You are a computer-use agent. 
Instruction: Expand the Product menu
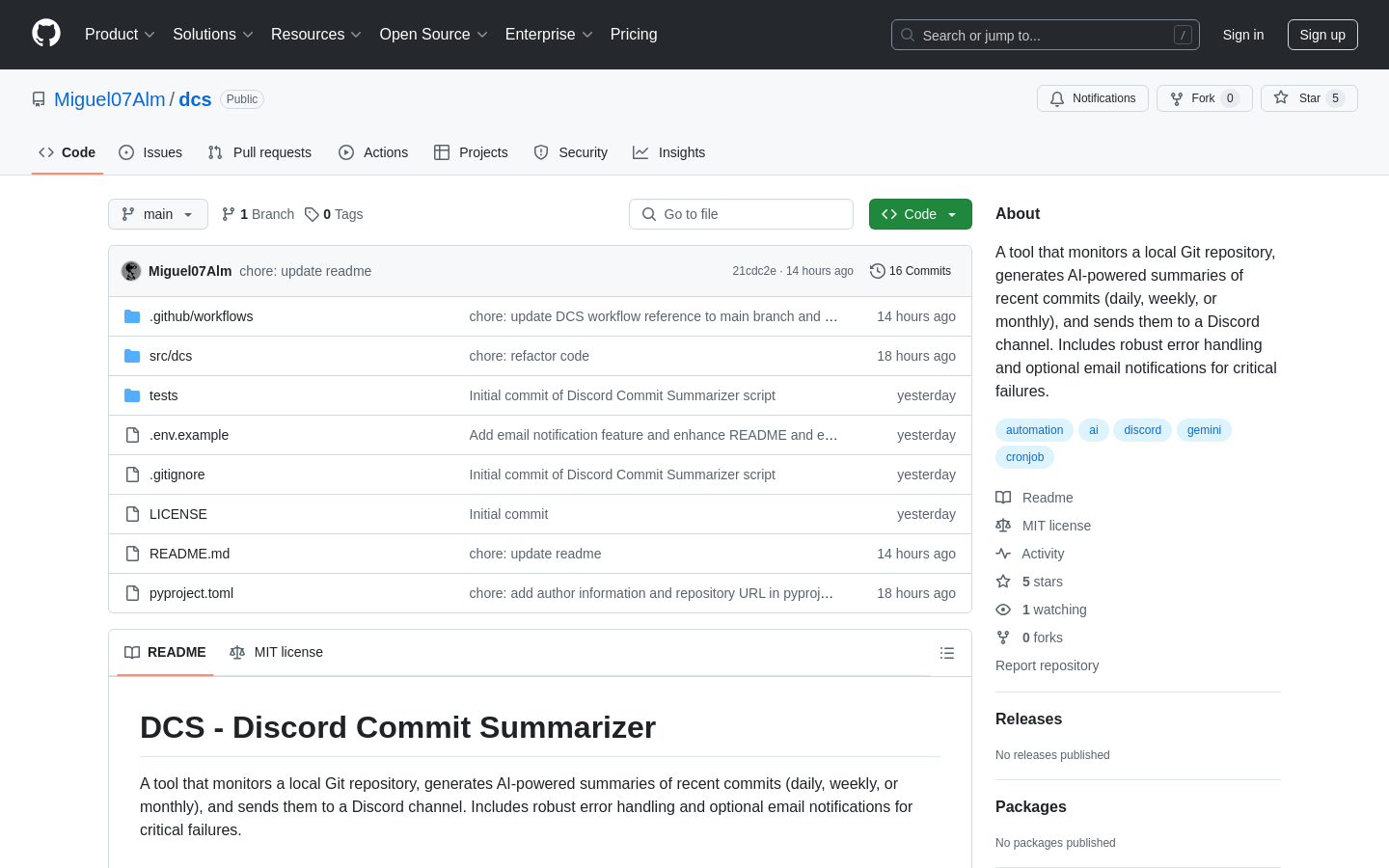point(120,35)
